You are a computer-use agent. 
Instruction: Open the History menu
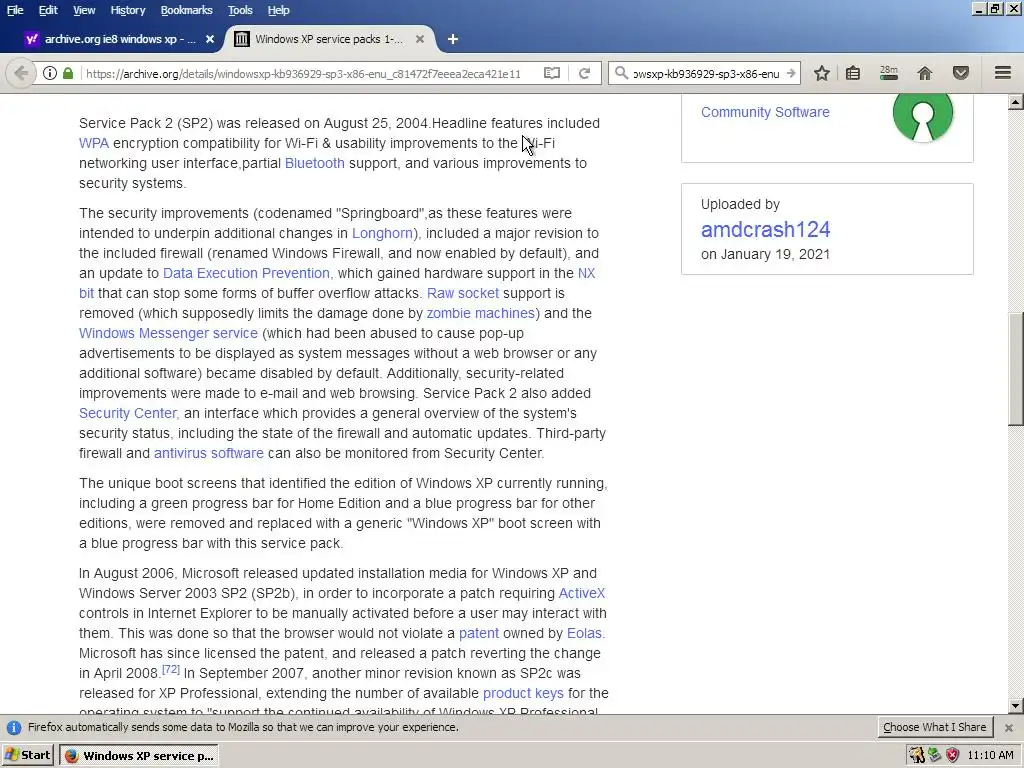point(127,10)
